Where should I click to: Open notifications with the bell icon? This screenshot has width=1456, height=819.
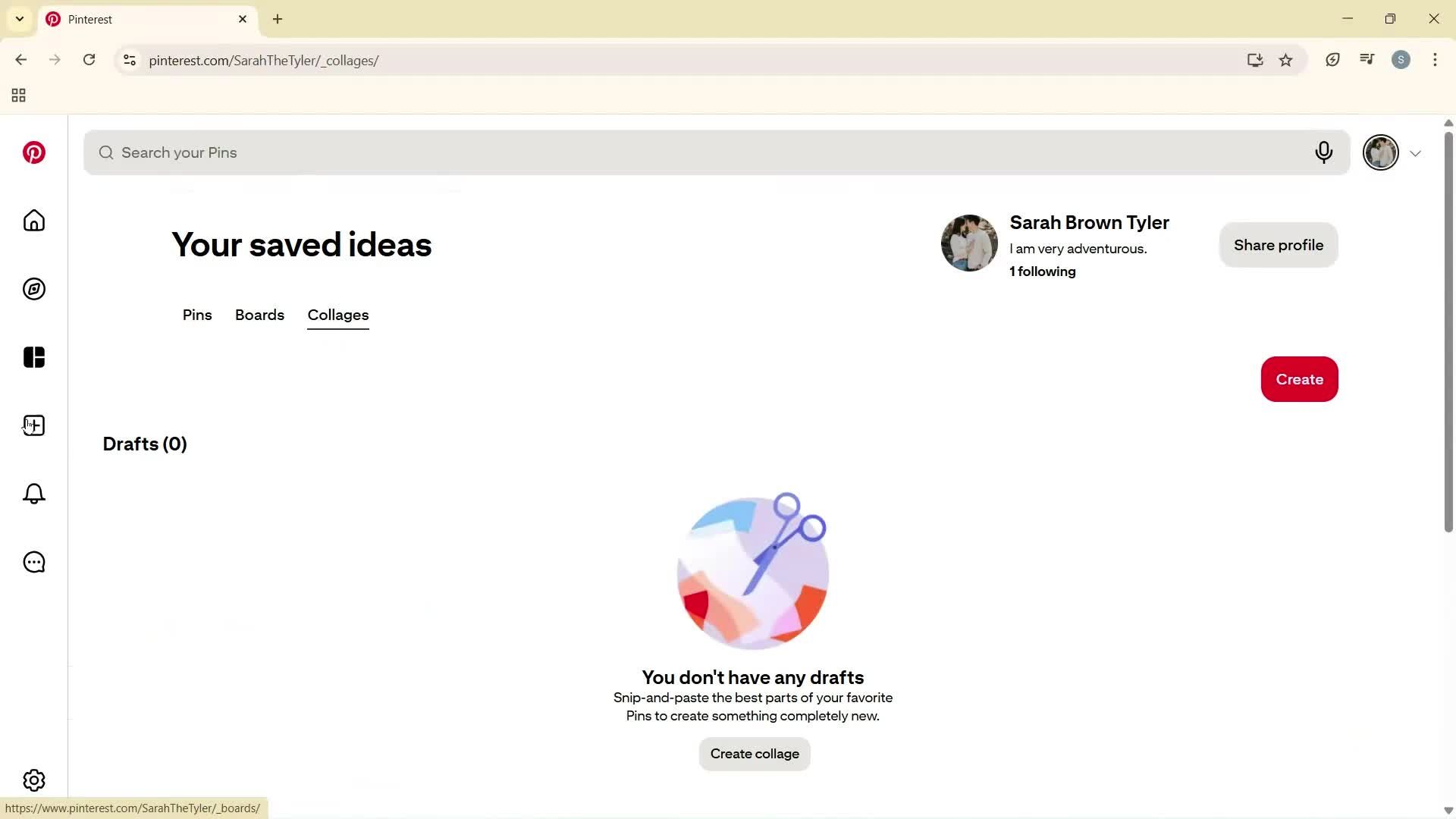tap(33, 494)
